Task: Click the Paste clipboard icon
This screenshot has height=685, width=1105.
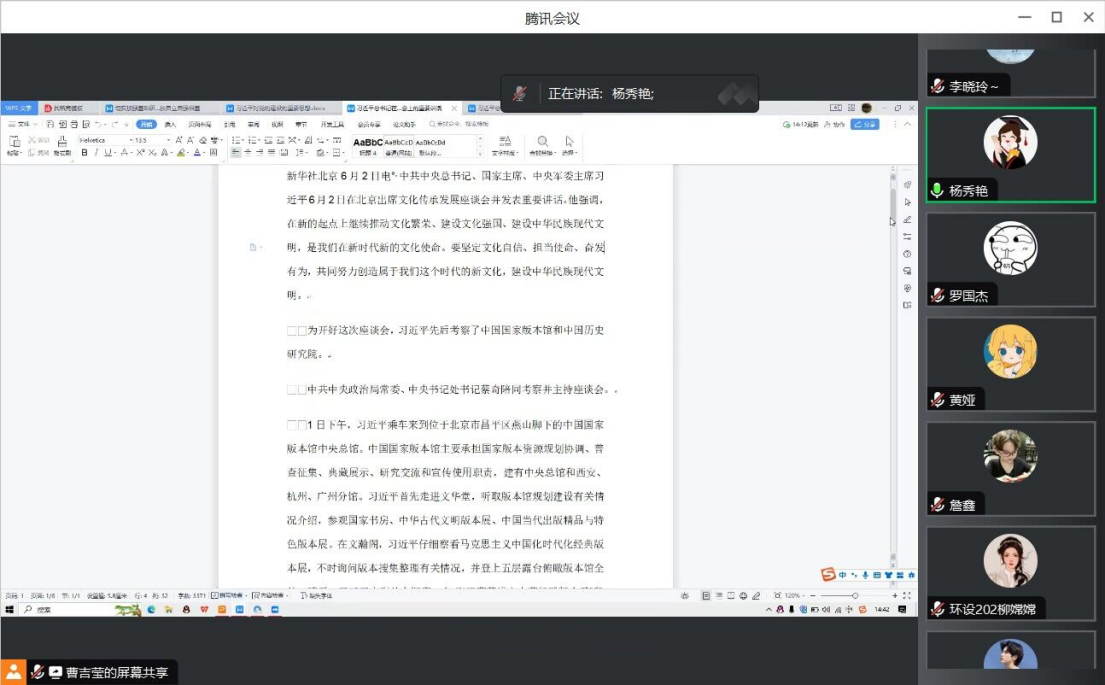Action: coord(14,142)
